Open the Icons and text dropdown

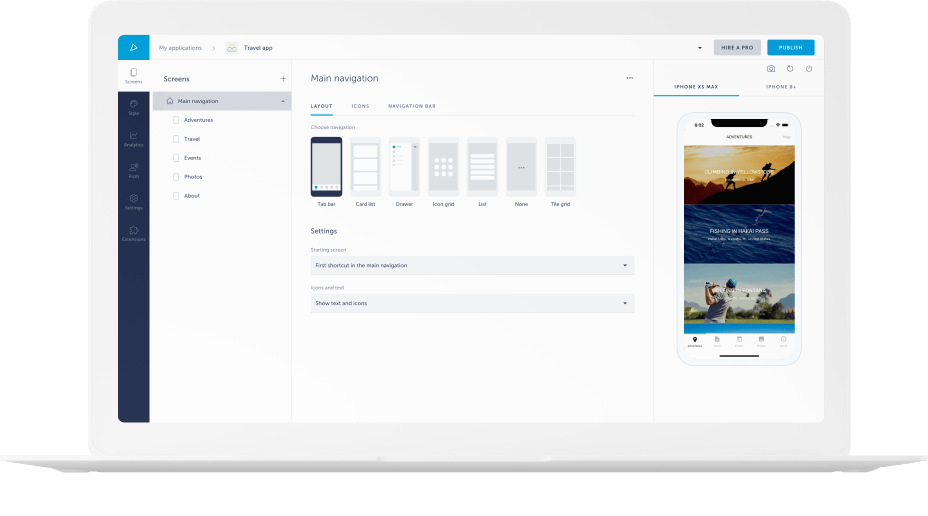coord(472,303)
